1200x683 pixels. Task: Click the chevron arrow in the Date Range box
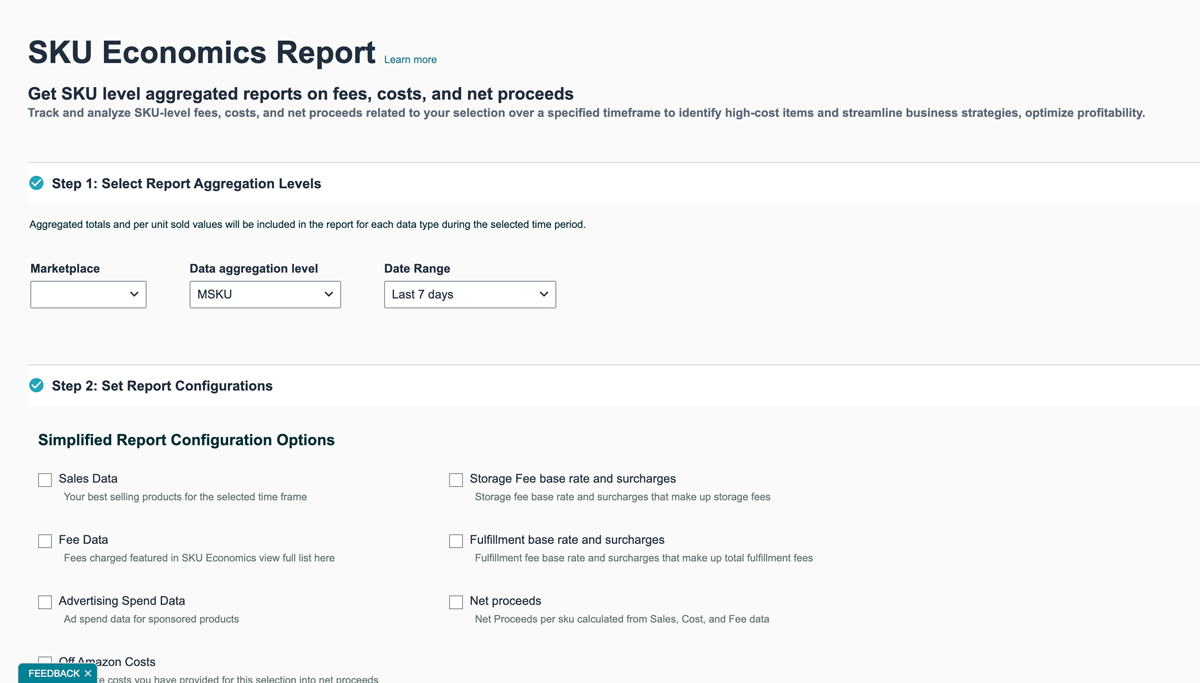pos(543,294)
